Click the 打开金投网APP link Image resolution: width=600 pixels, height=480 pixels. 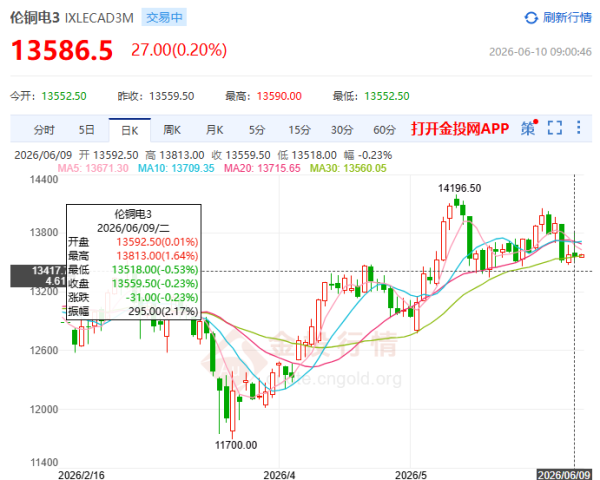[460, 129]
